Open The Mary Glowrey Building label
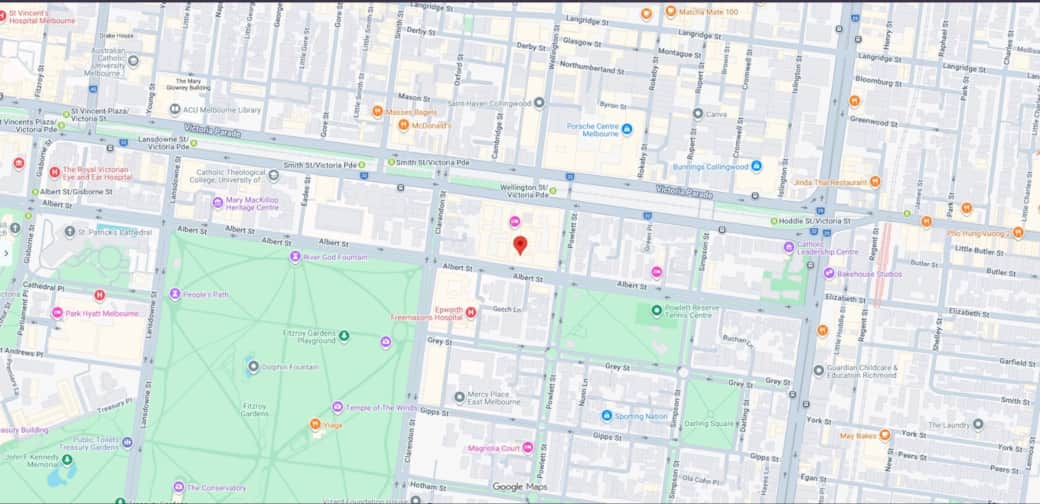The image size is (1040, 504). tap(188, 84)
